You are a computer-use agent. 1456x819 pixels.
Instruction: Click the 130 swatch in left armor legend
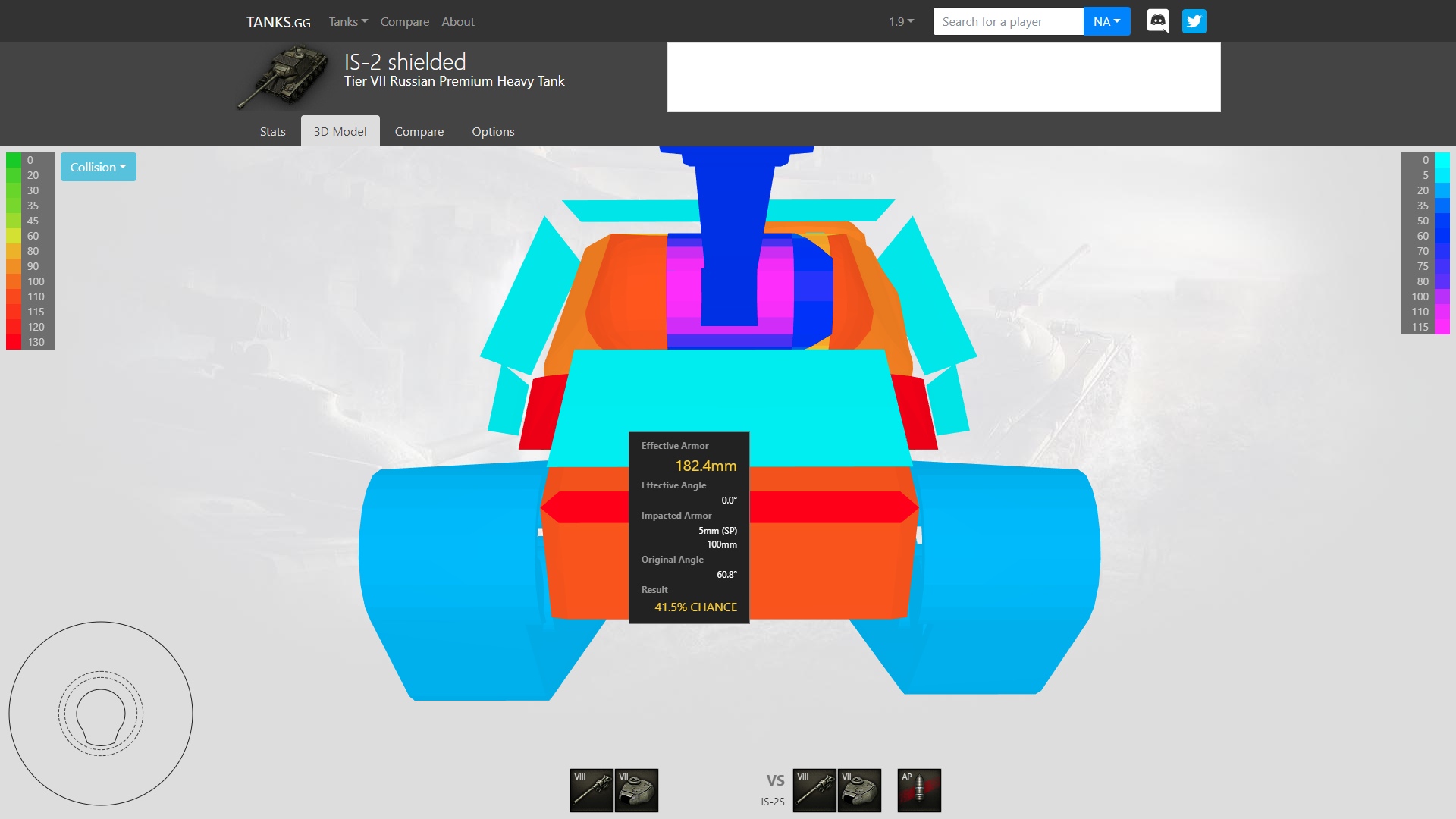coord(14,342)
